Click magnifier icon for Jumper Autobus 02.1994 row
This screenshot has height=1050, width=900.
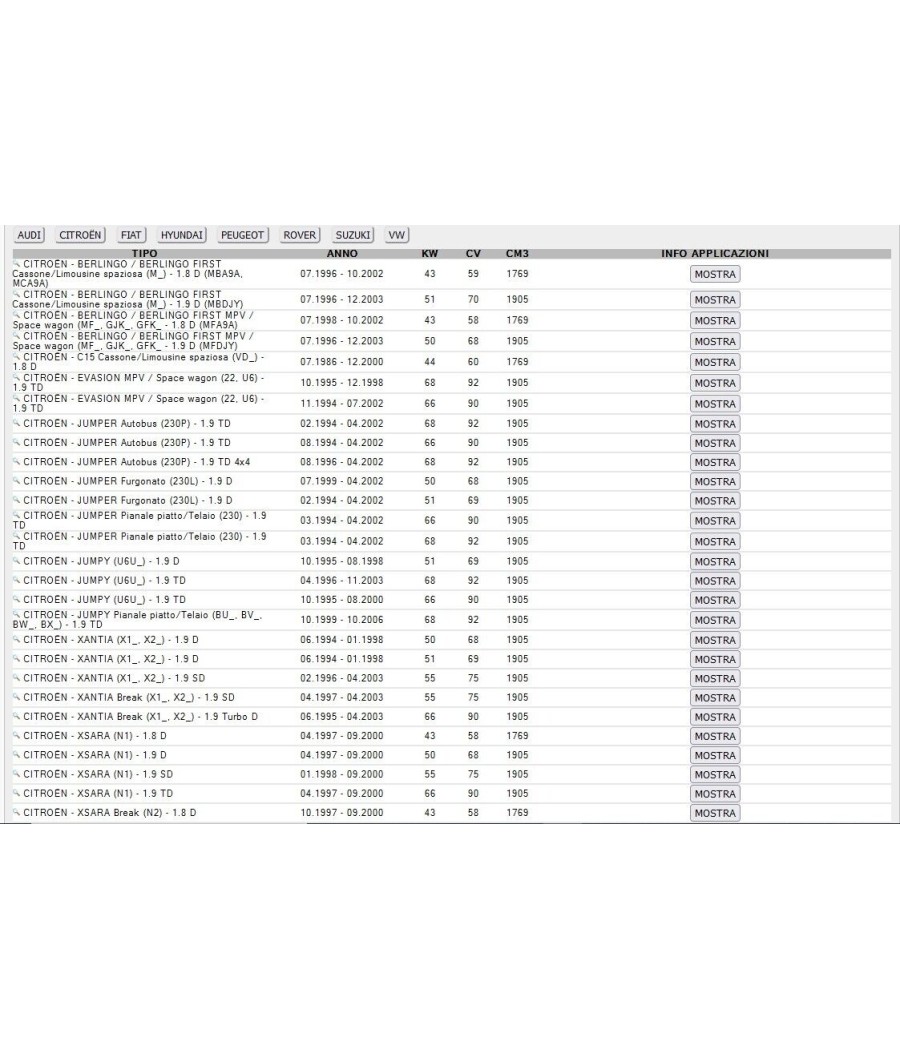17,423
